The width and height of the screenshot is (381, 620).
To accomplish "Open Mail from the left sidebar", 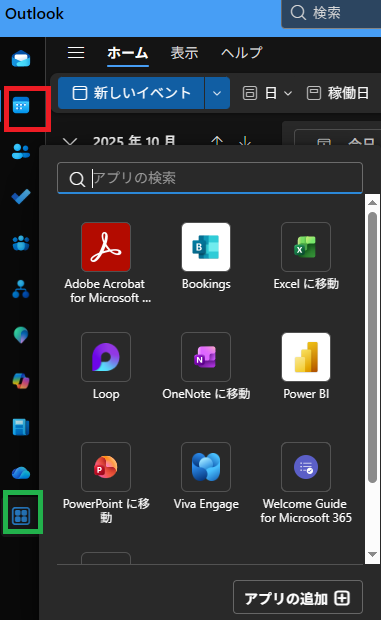I will click(x=21, y=59).
